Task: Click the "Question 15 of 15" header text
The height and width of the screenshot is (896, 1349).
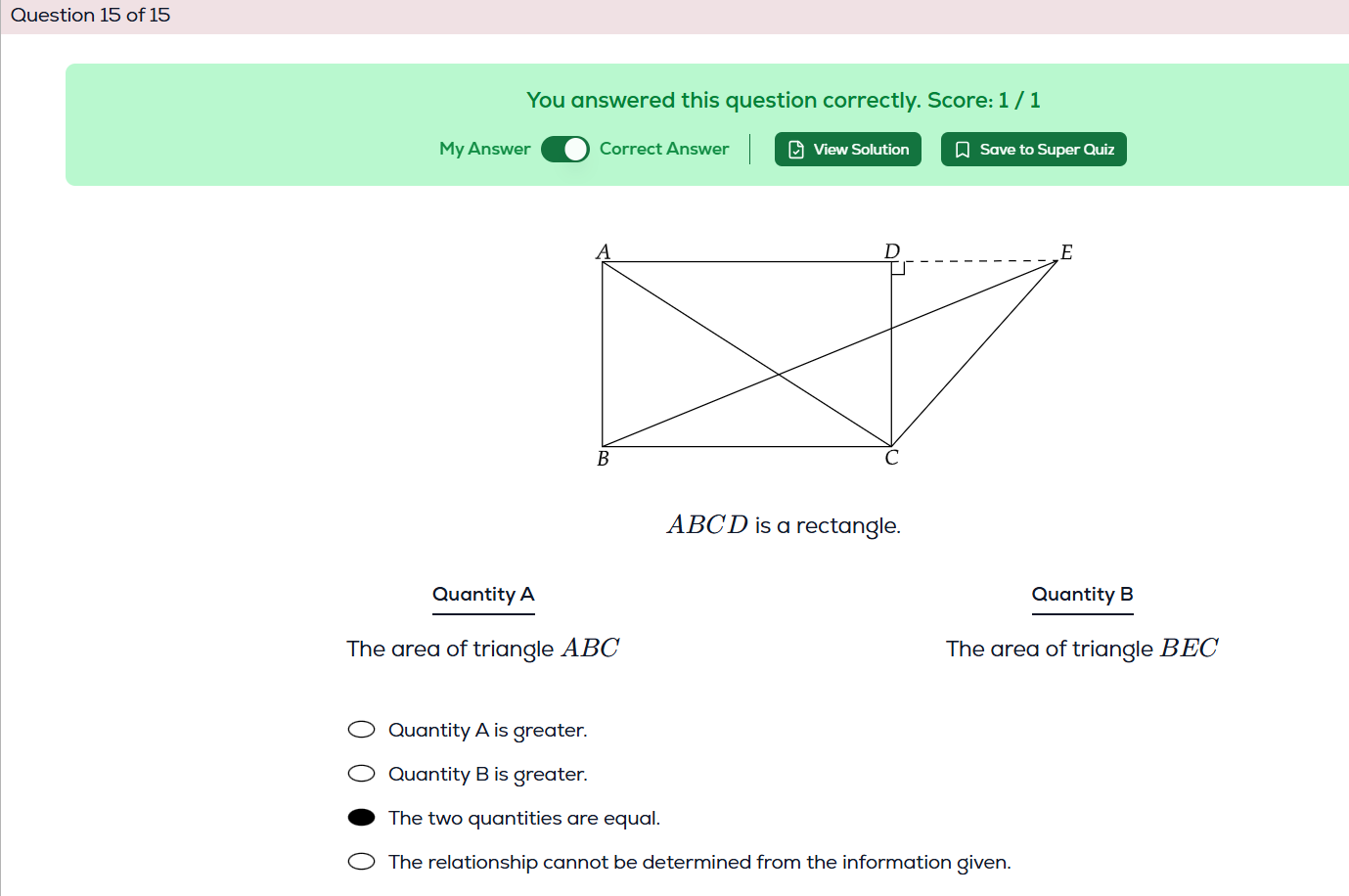Action: click(90, 16)
